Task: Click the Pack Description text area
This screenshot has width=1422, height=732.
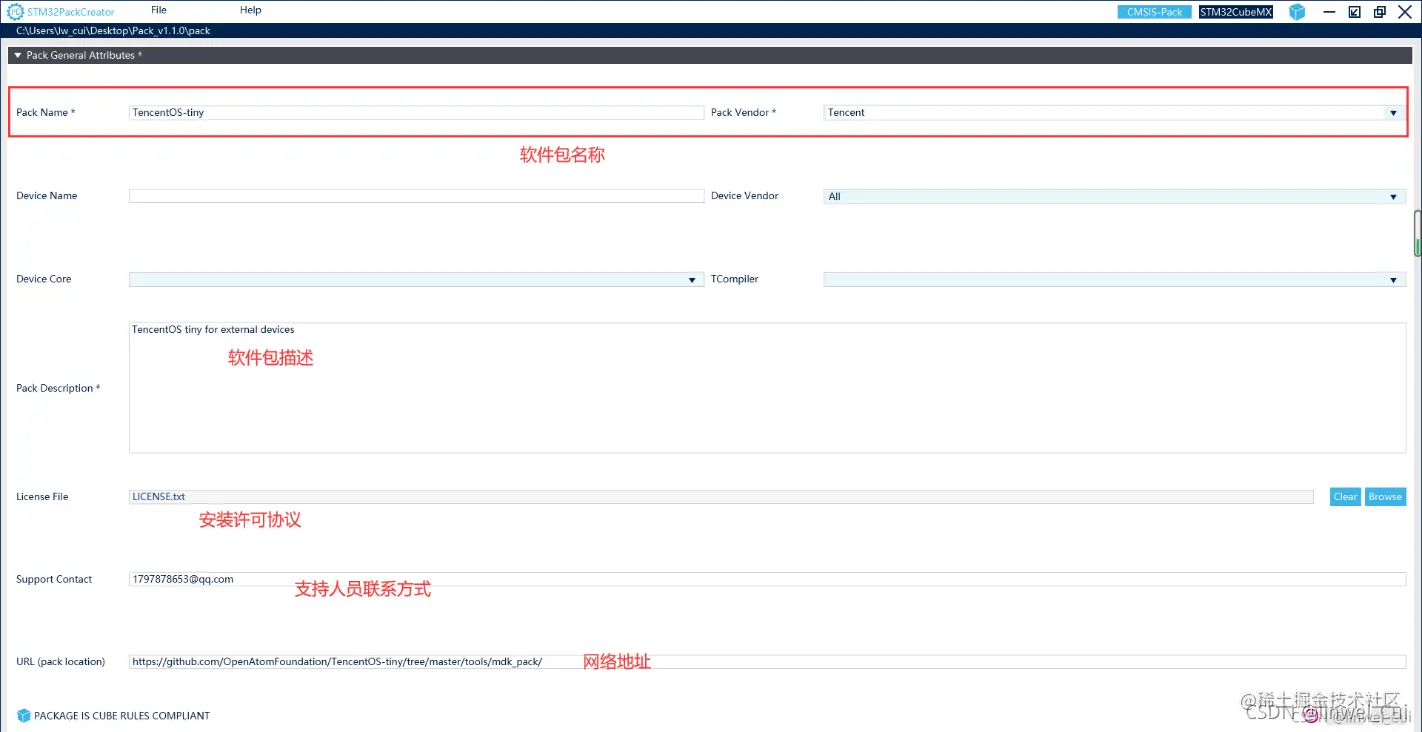Action: (767, 388)
